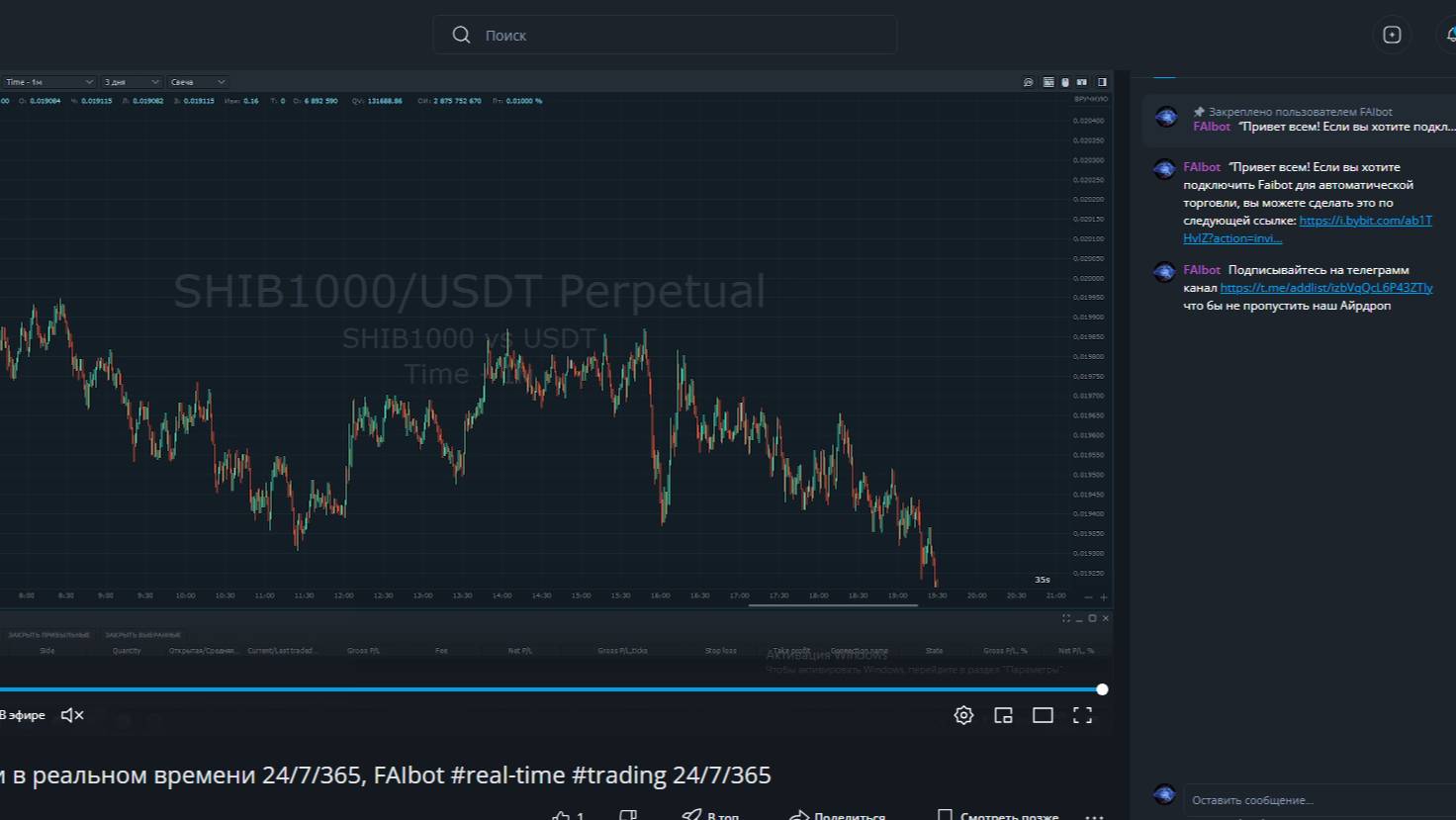Click the zoom-in plus on chart time axis
Image resolution: width=1456 pixels, height=820 pixels.
(1104, 596)
